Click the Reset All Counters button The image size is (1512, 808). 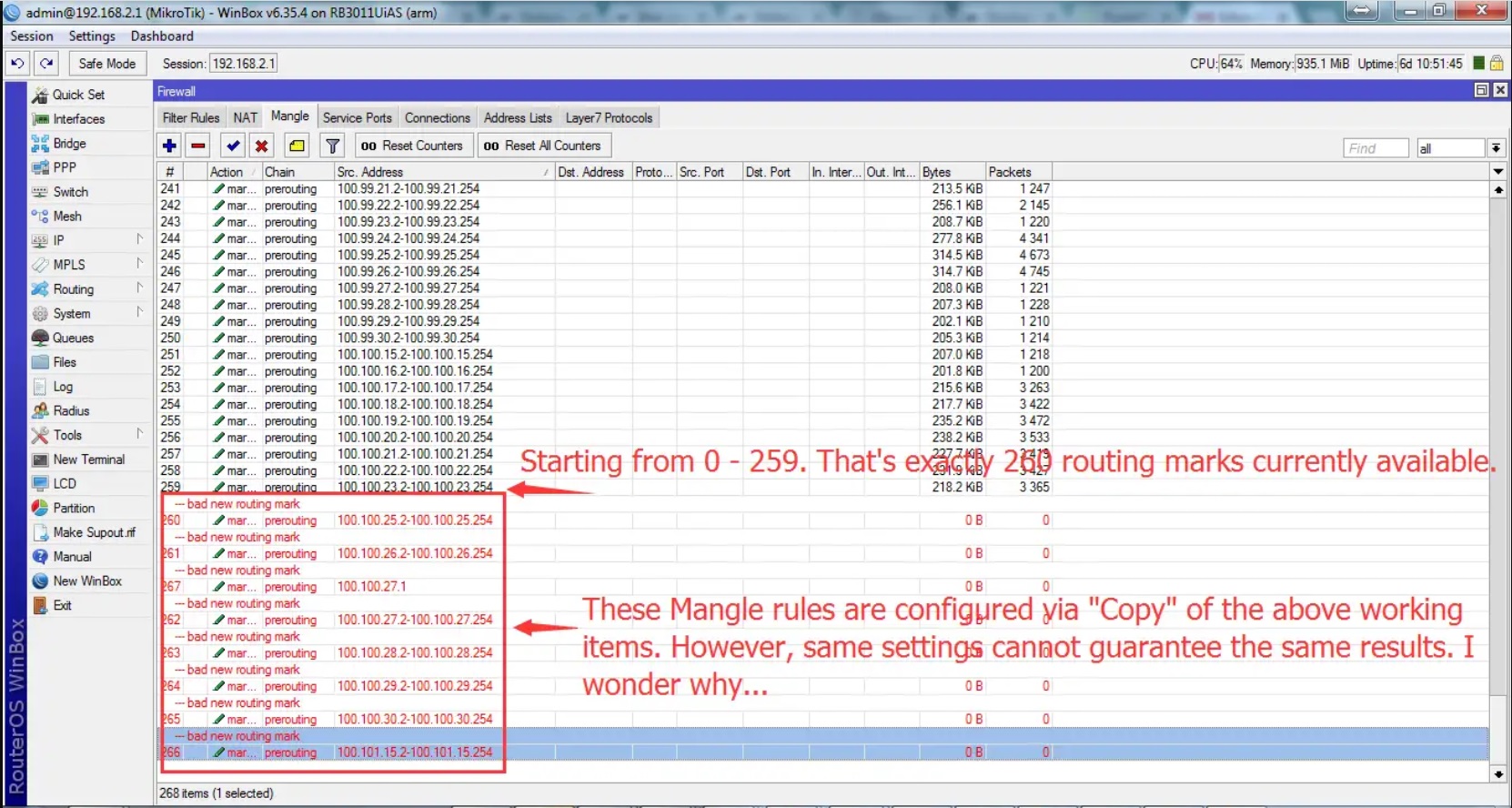point(543,146)
